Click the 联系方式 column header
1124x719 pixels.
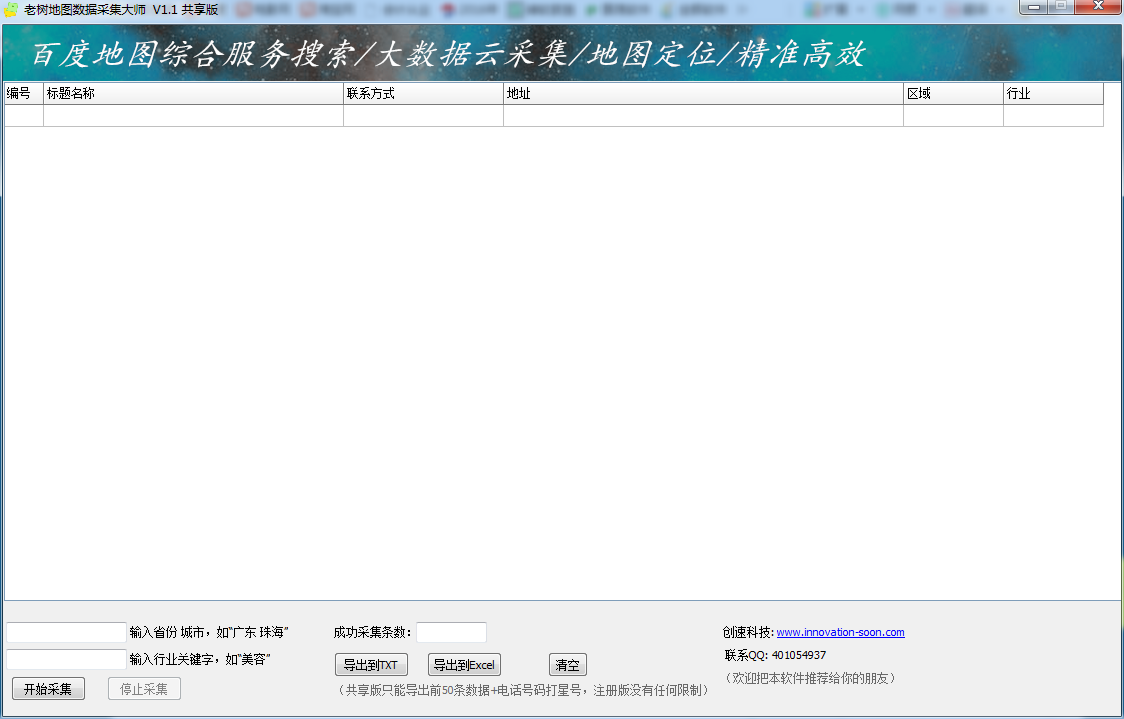coord(422,93)
